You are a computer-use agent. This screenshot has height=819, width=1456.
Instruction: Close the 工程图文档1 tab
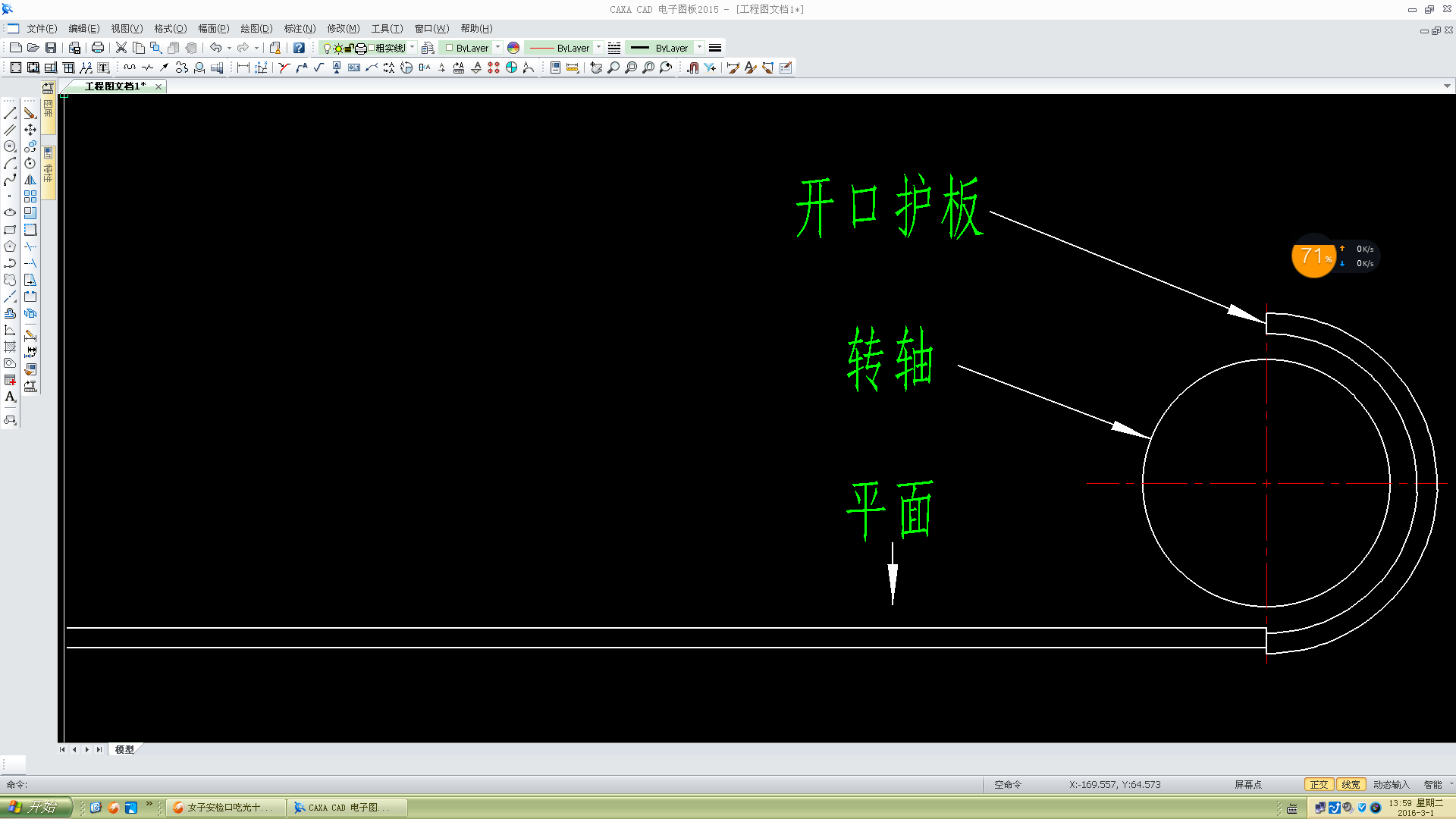point(158,86)
